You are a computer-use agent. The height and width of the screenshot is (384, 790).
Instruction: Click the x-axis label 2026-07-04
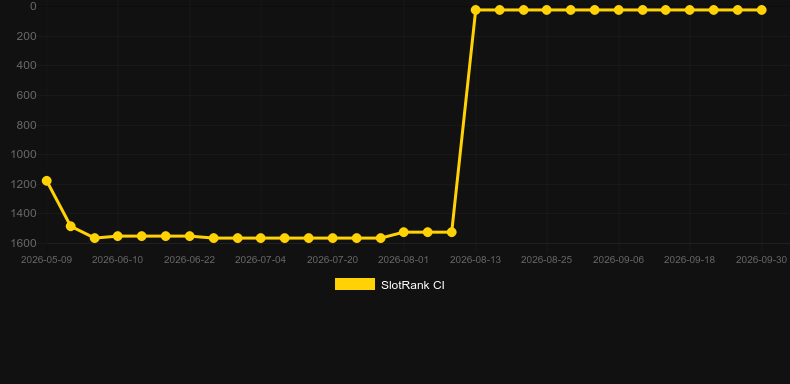260,260
